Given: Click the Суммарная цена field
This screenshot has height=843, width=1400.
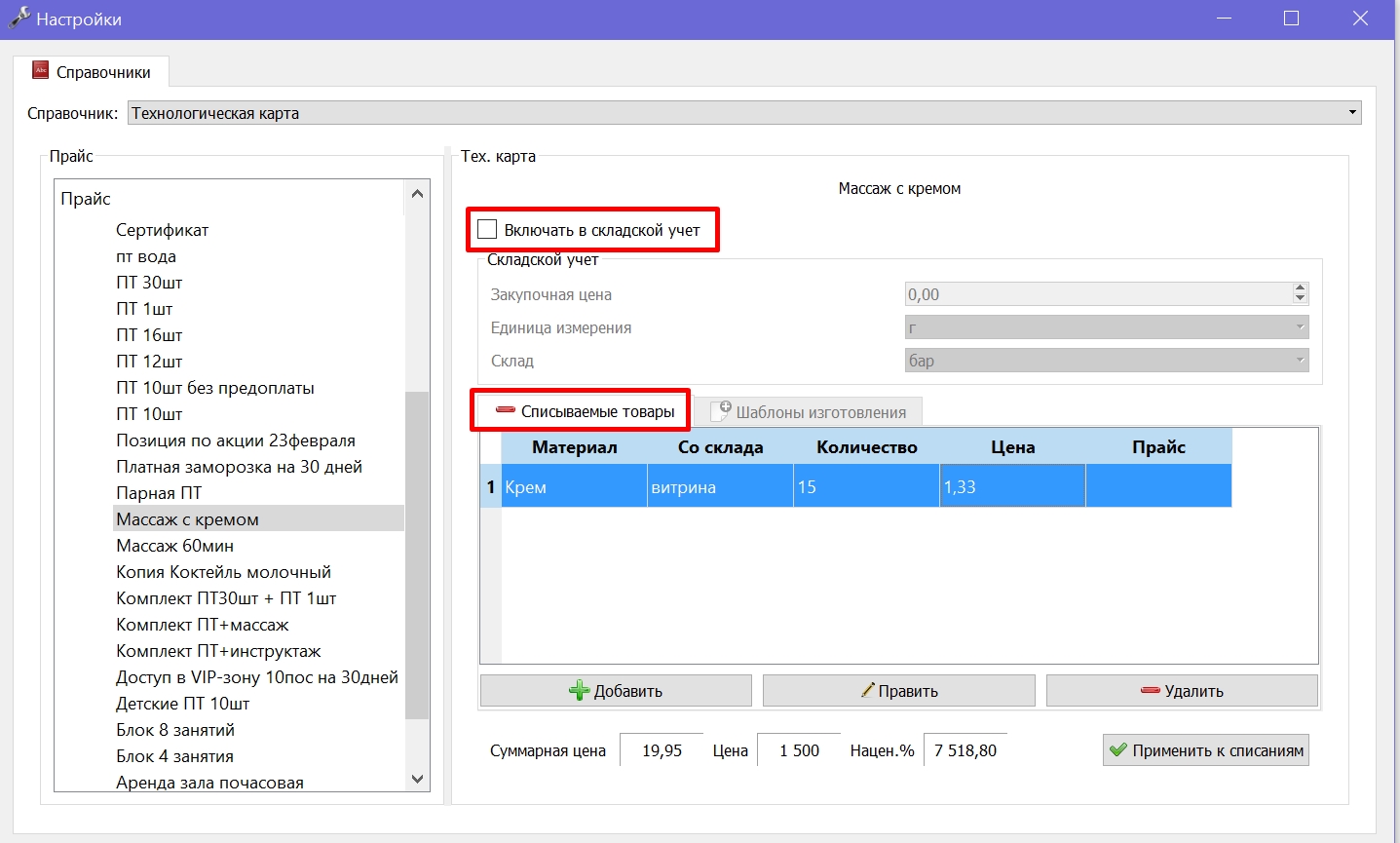Looking at the screenshot, I should (662, 750).
